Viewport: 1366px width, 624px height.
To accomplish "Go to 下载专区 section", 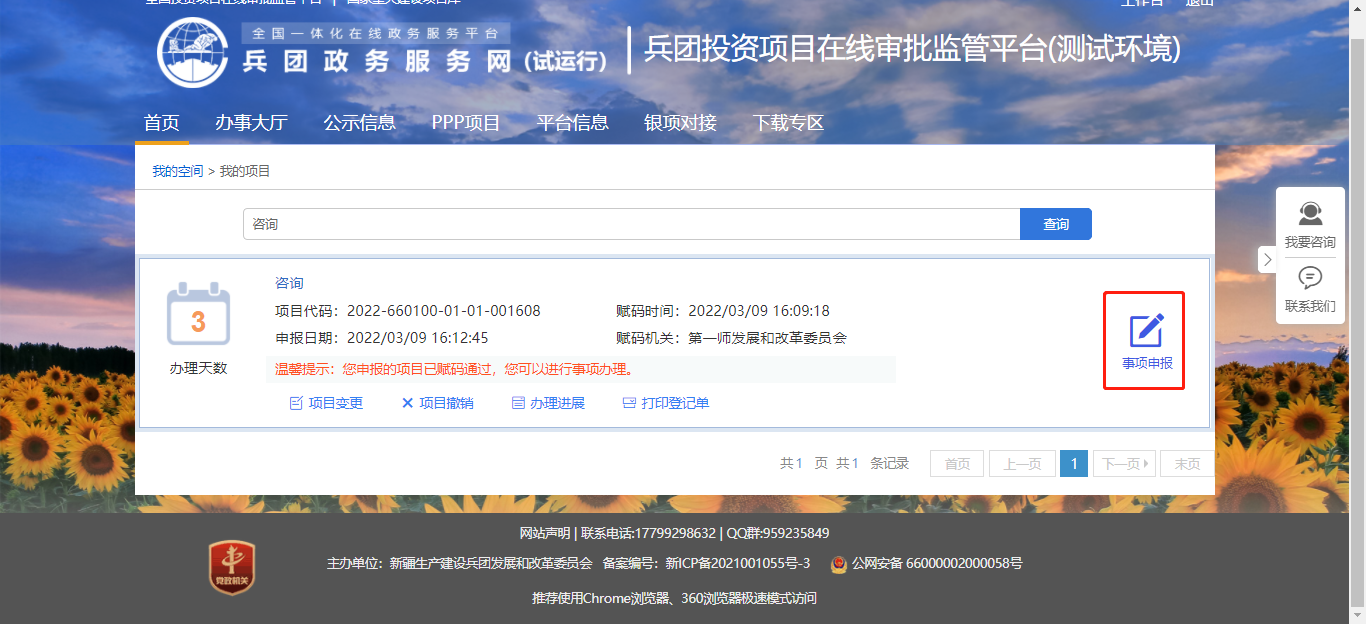I will pyautogui.click(x=788, y=123).
